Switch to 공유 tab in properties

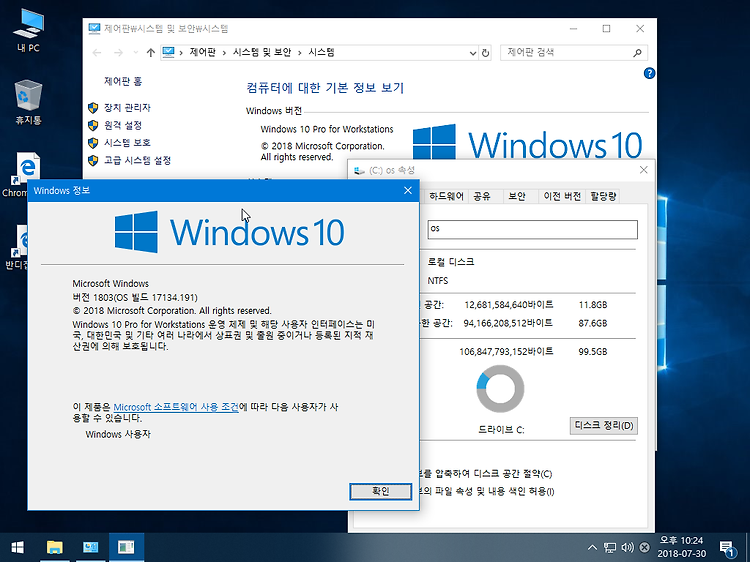(482, 196)
